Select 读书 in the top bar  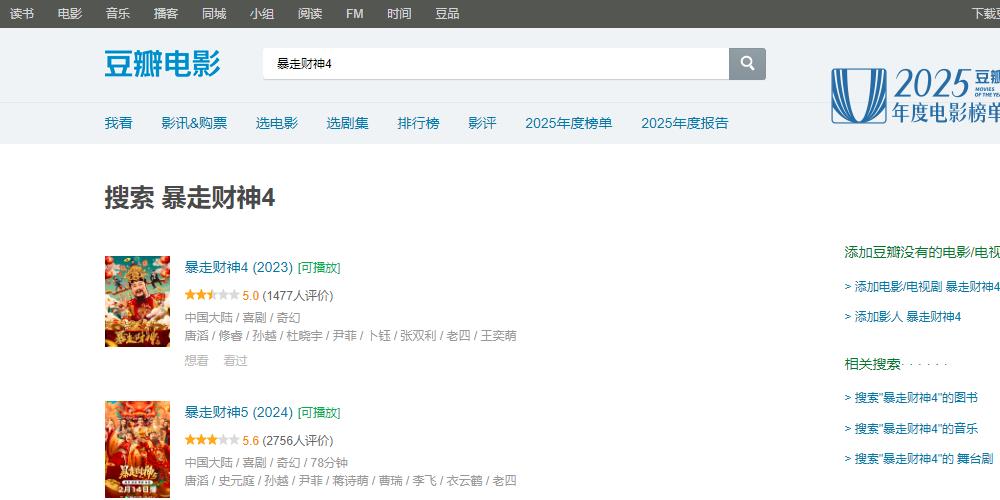(22, 13)
